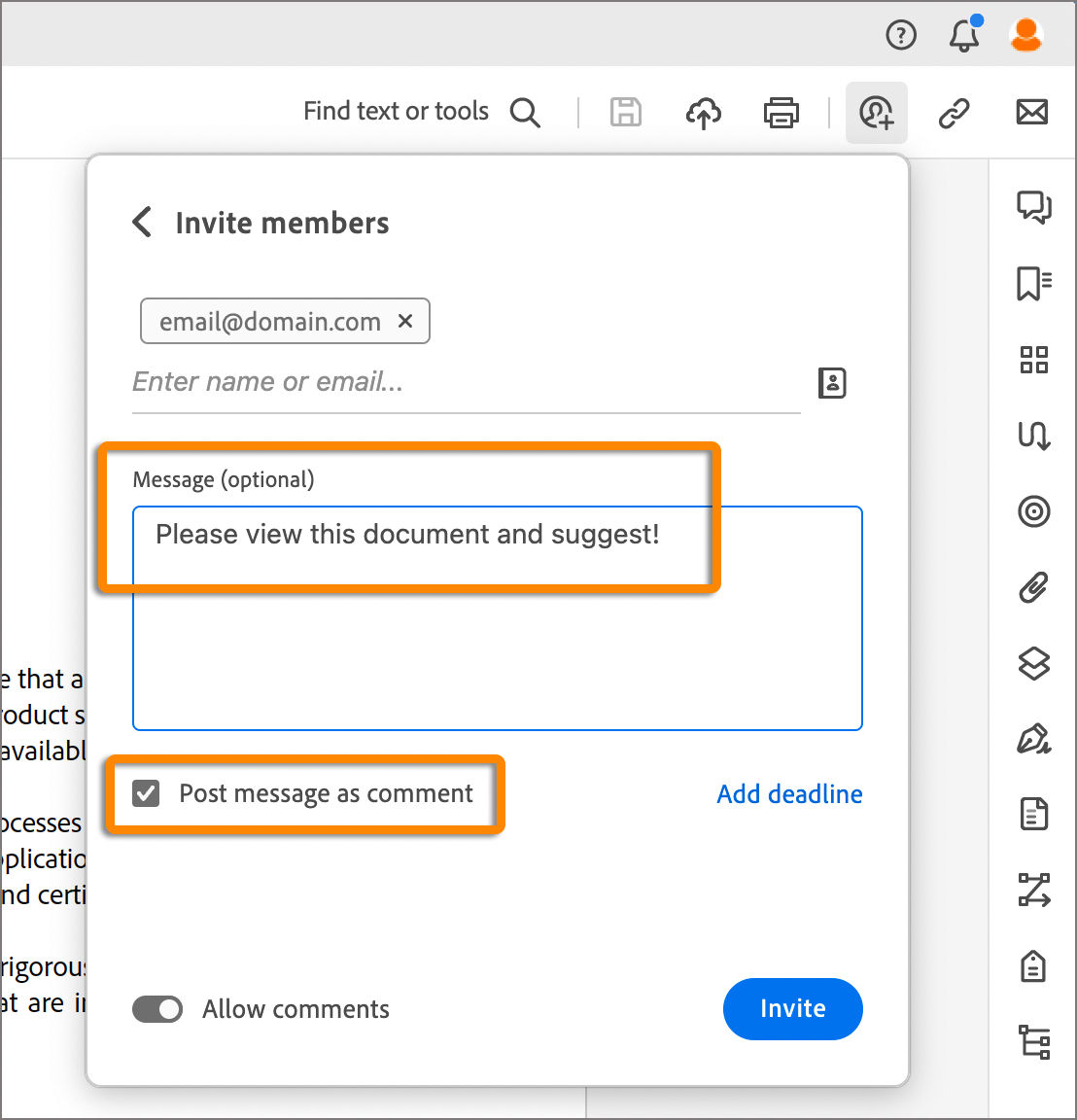The image size is (1077, 1120).
Task: Open the Add deadline link
Action: [788, 794]
